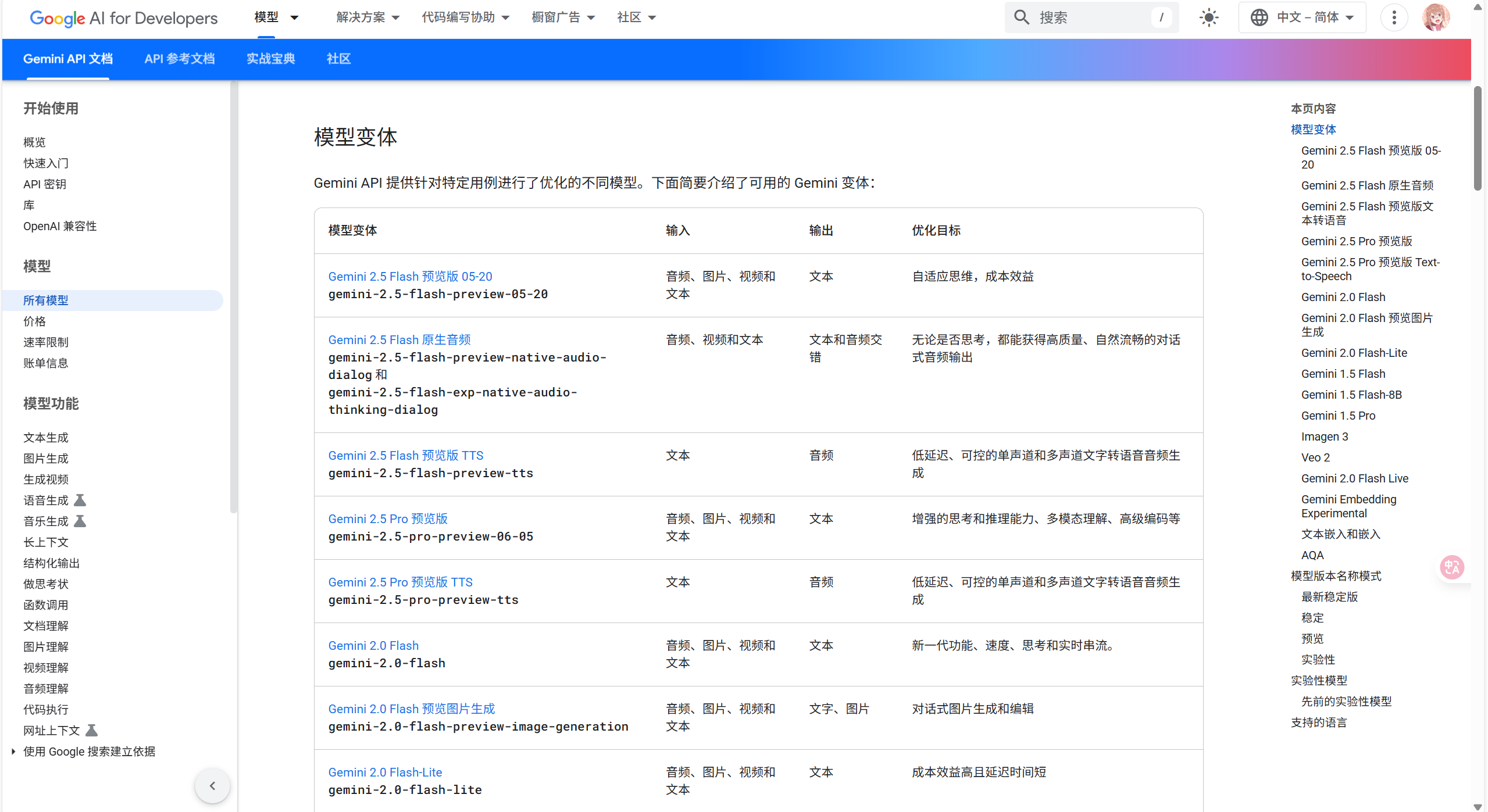Open the 实战宝典 tab
The width and height of the screenshot is (1488, 812).
click(x=270, y=59)
